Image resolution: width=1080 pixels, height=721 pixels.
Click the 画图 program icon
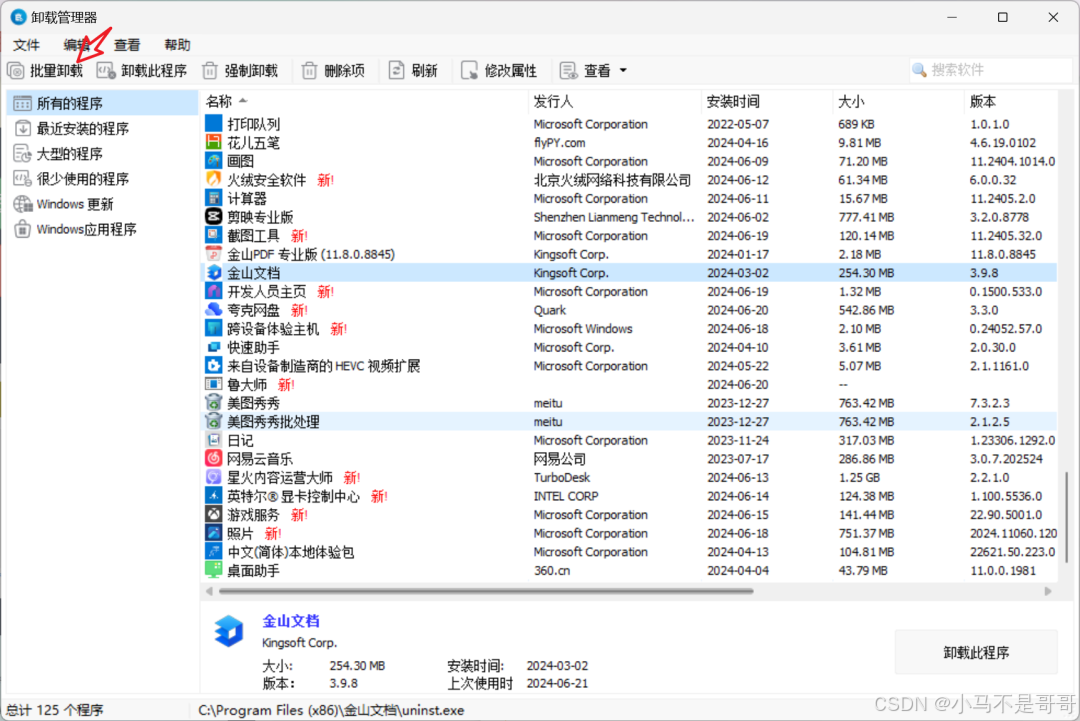(214, 161)
